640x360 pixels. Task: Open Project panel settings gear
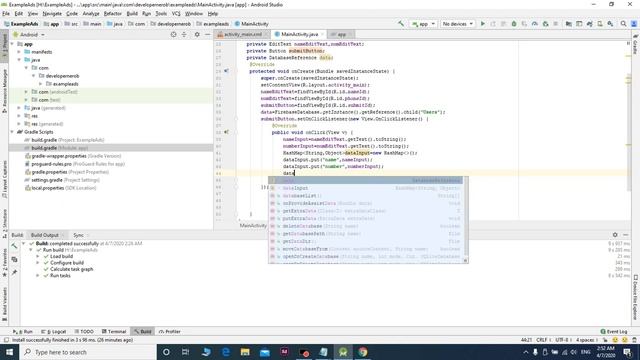[x=197, y=35]
